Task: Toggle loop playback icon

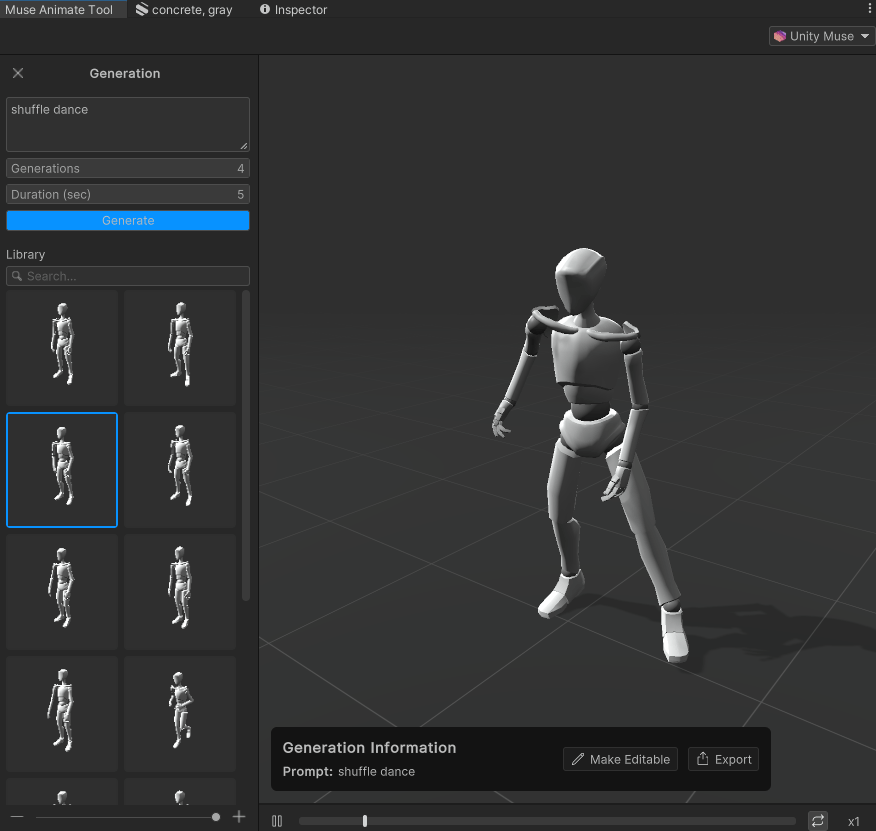Action: click(x=818, y=820)
